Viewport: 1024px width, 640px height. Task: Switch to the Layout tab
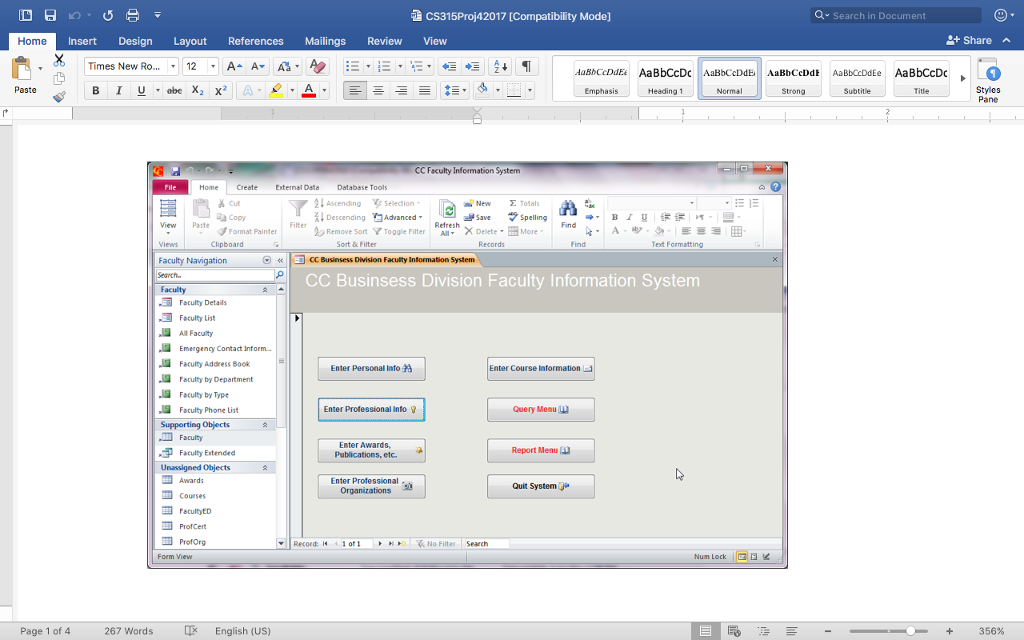click(190, 41)
